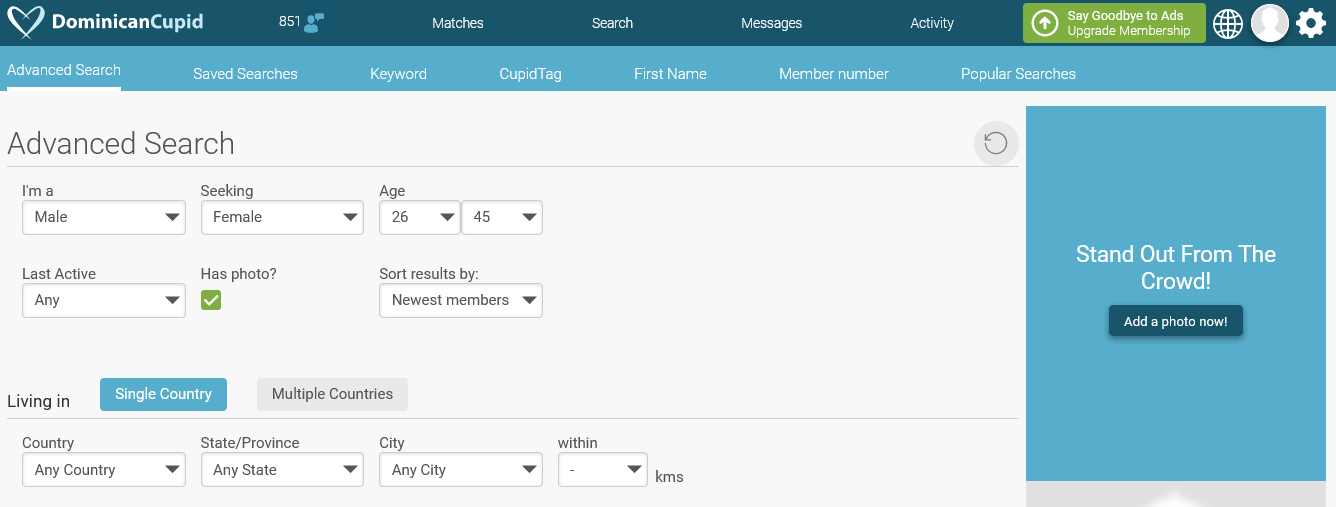
Task: Click the DominicanCupid heart logo
Action: coord(25,22)
